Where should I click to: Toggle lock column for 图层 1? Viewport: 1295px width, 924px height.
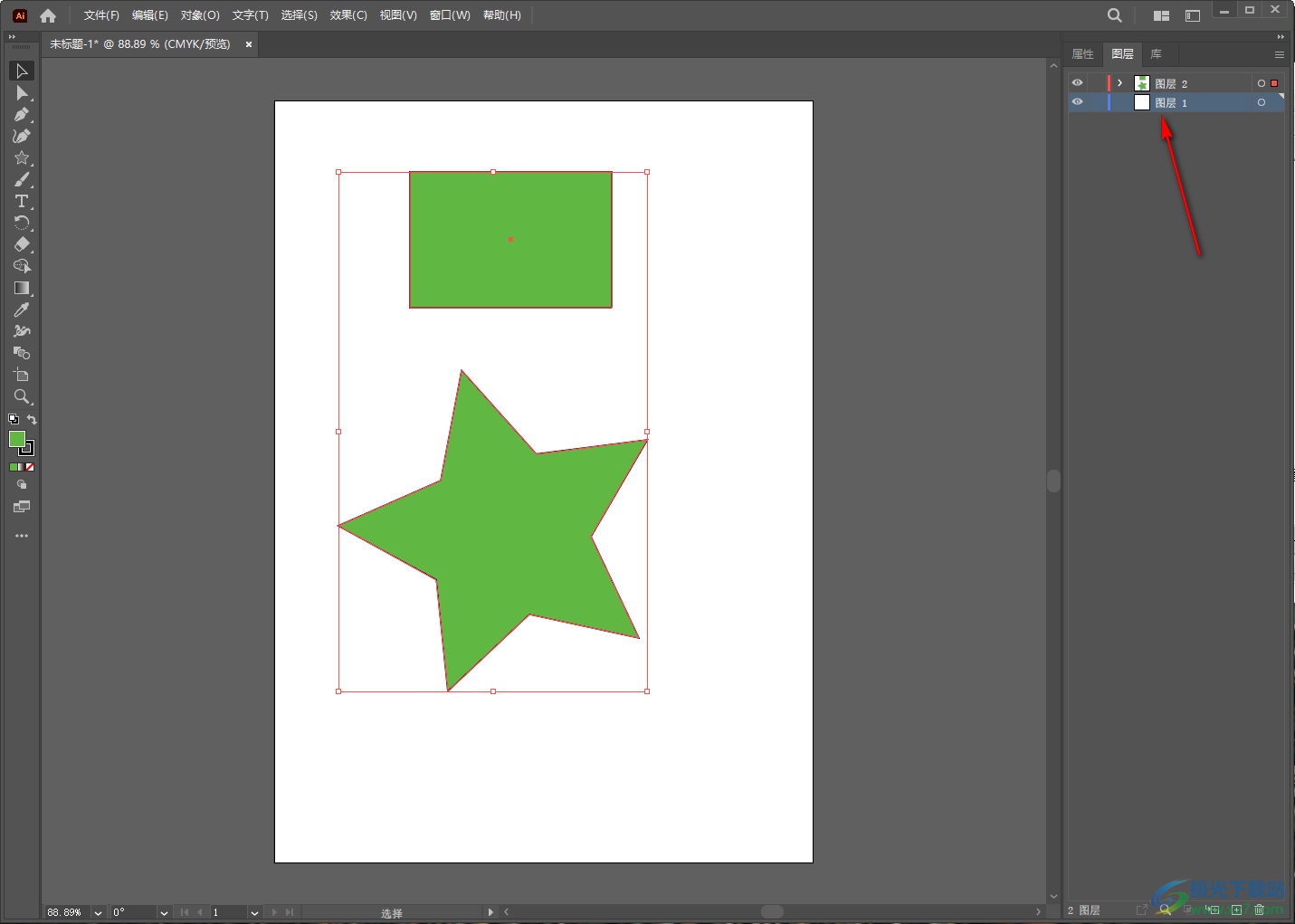[x=1095, y=102]
